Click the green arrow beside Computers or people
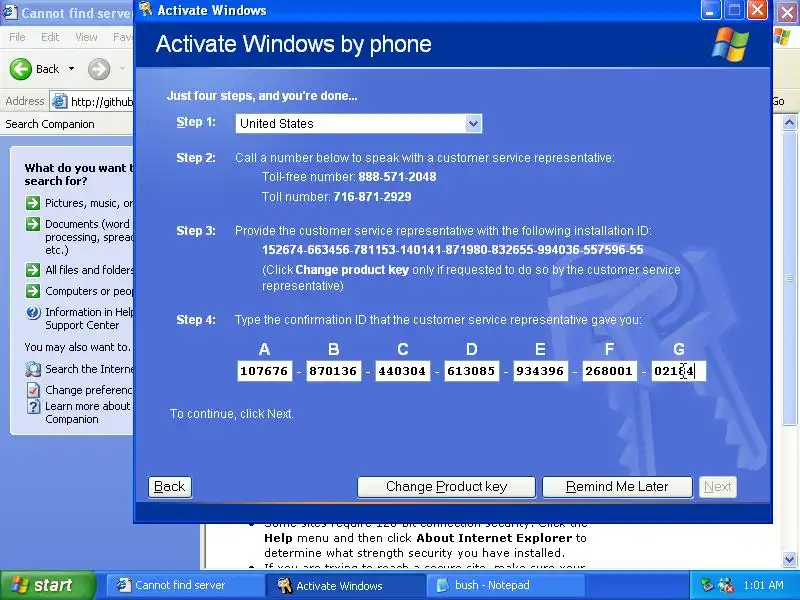This screenshot has width=800, height=600. tap(33, 291)
